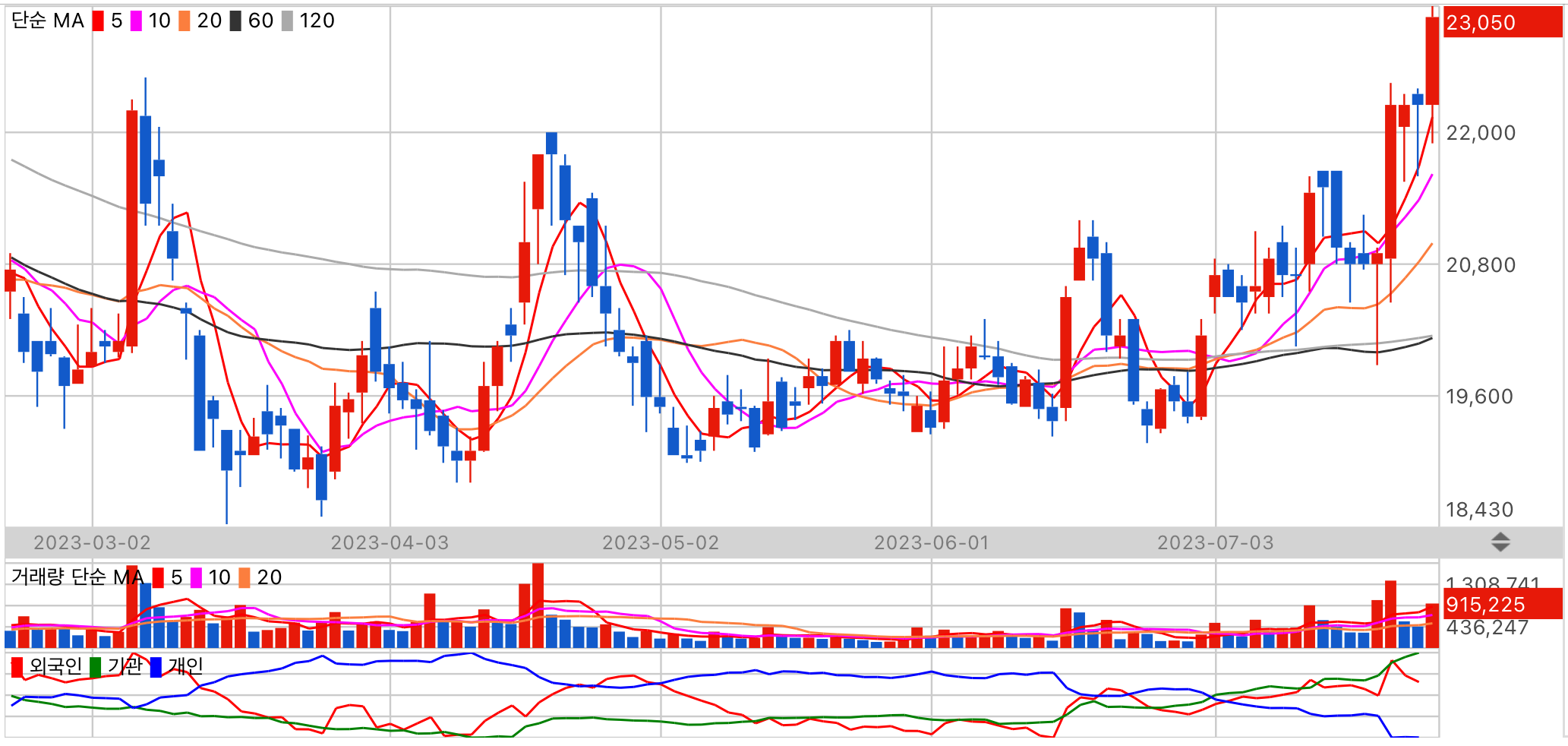Click the 20,800 price axis label
The width and height of the screenshot is (1568, 746).
click(x=1481, y=265)
